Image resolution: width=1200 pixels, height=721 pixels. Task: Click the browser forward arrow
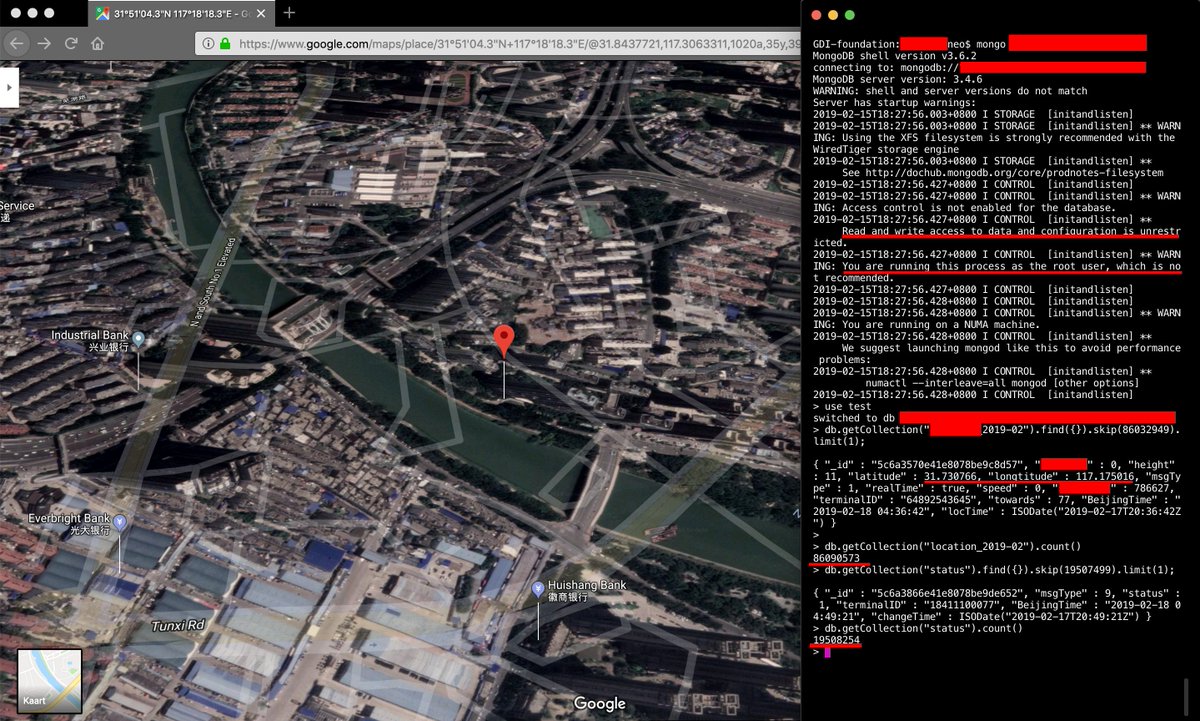point(44,43)
